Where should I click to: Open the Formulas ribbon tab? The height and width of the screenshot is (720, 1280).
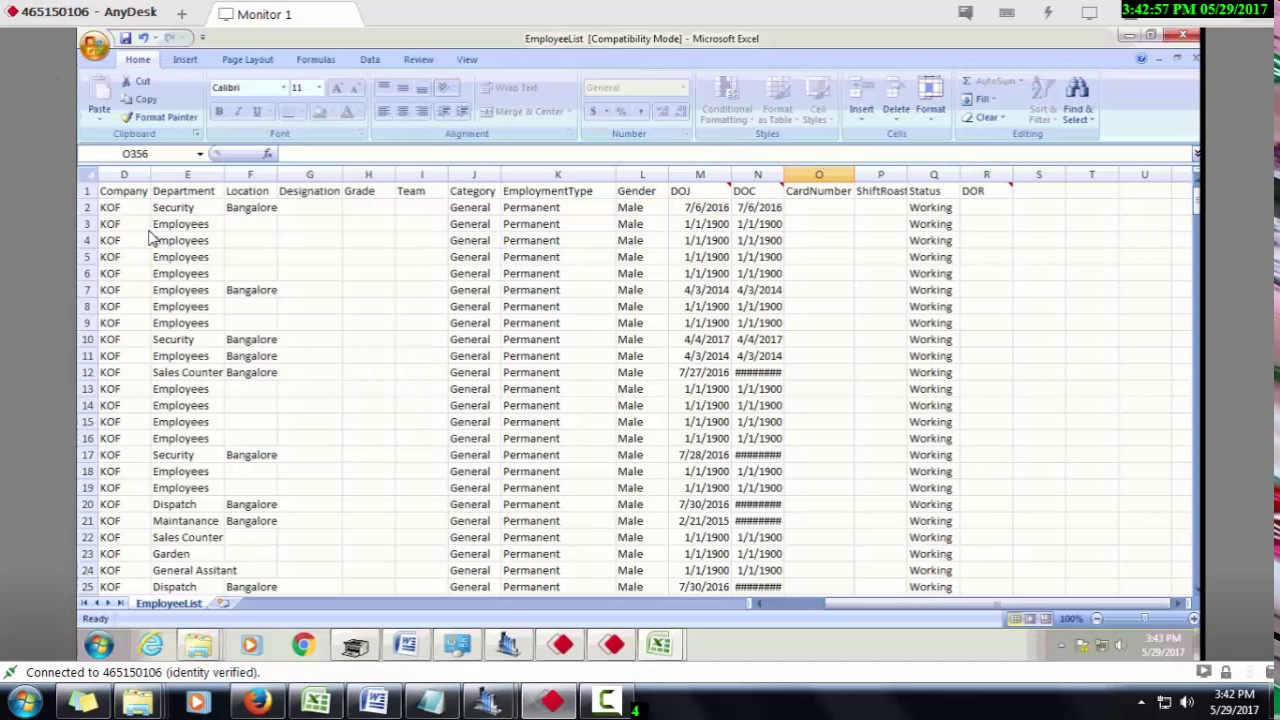315,60
